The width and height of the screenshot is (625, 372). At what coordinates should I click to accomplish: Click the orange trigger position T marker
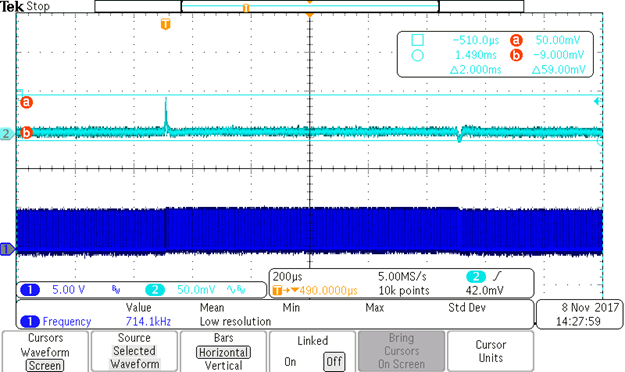(x=165, y=24)
